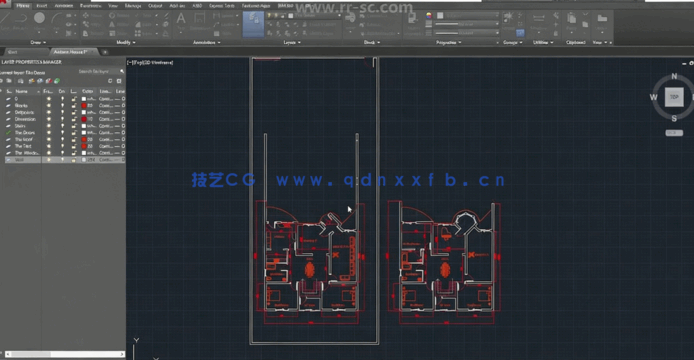Turn off the Dimension layer light bulb
Screen dimensions: 694x360
[62, 119]
